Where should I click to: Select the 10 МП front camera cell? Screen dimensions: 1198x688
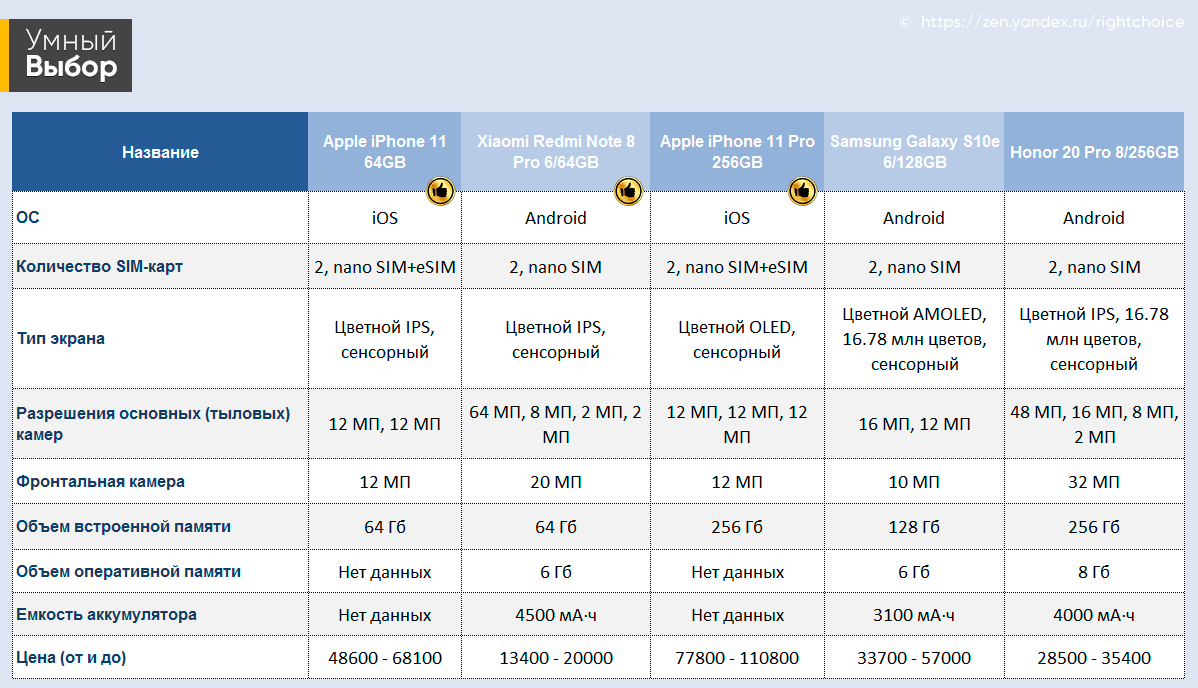click(915, 482)
